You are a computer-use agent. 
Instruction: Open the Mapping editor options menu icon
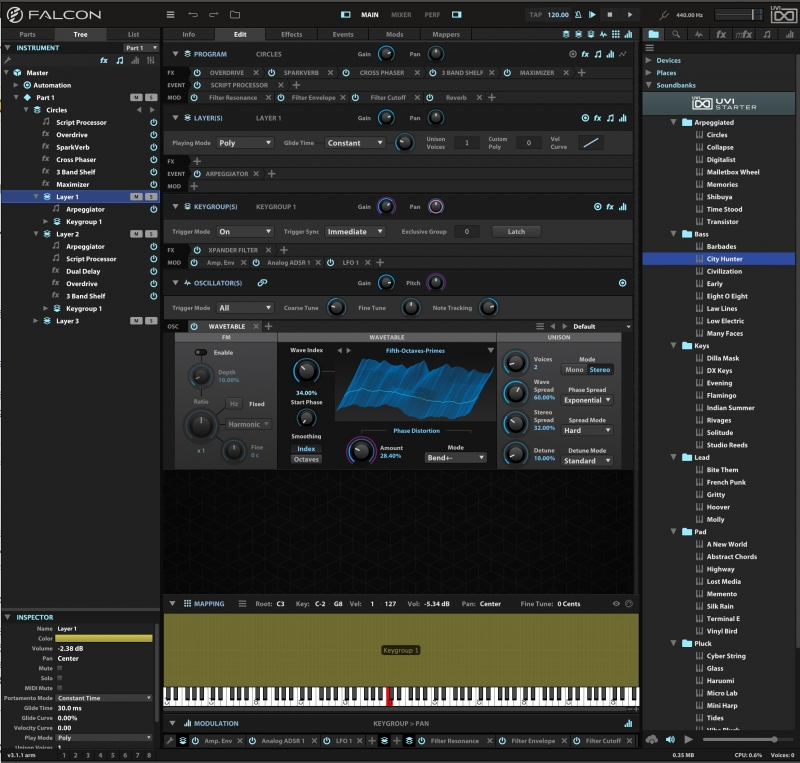pos(242,604)
